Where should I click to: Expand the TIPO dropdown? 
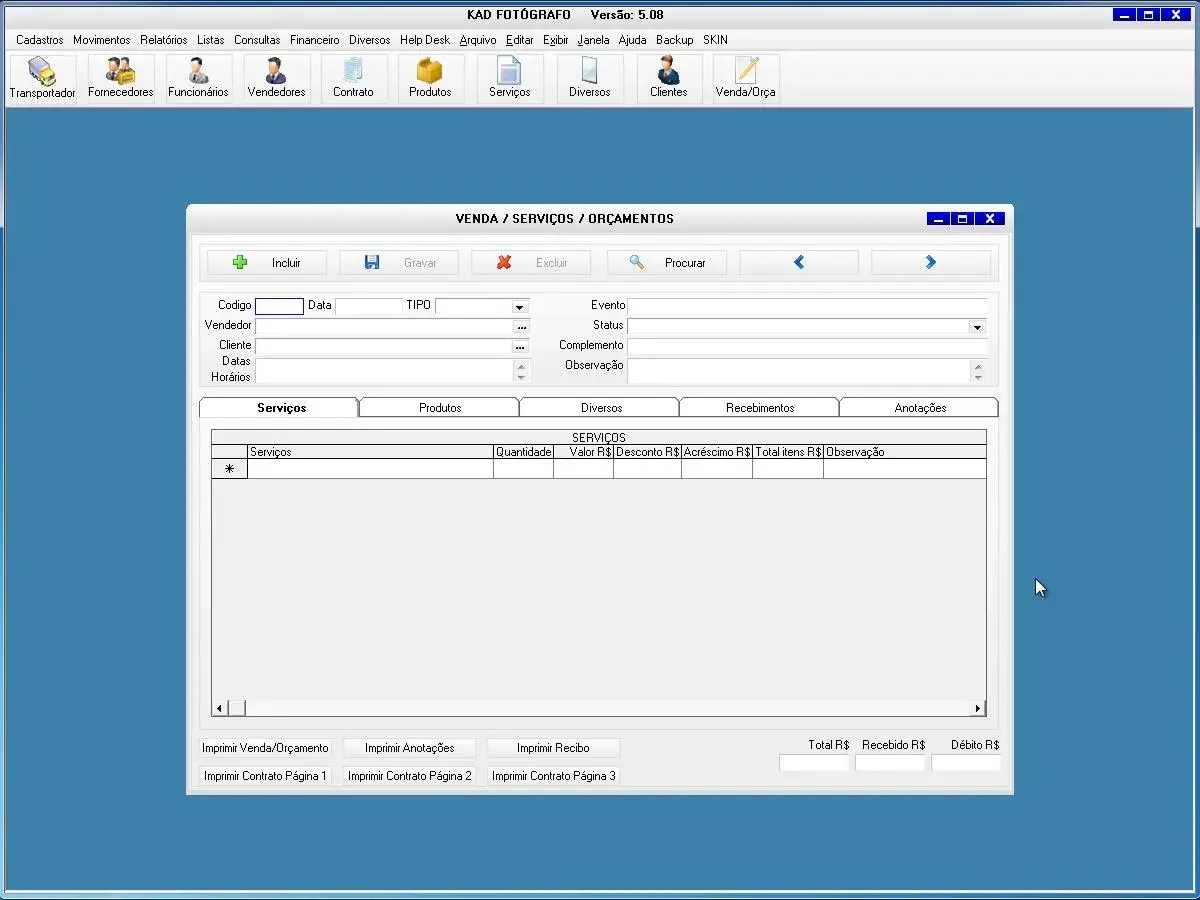519,307
